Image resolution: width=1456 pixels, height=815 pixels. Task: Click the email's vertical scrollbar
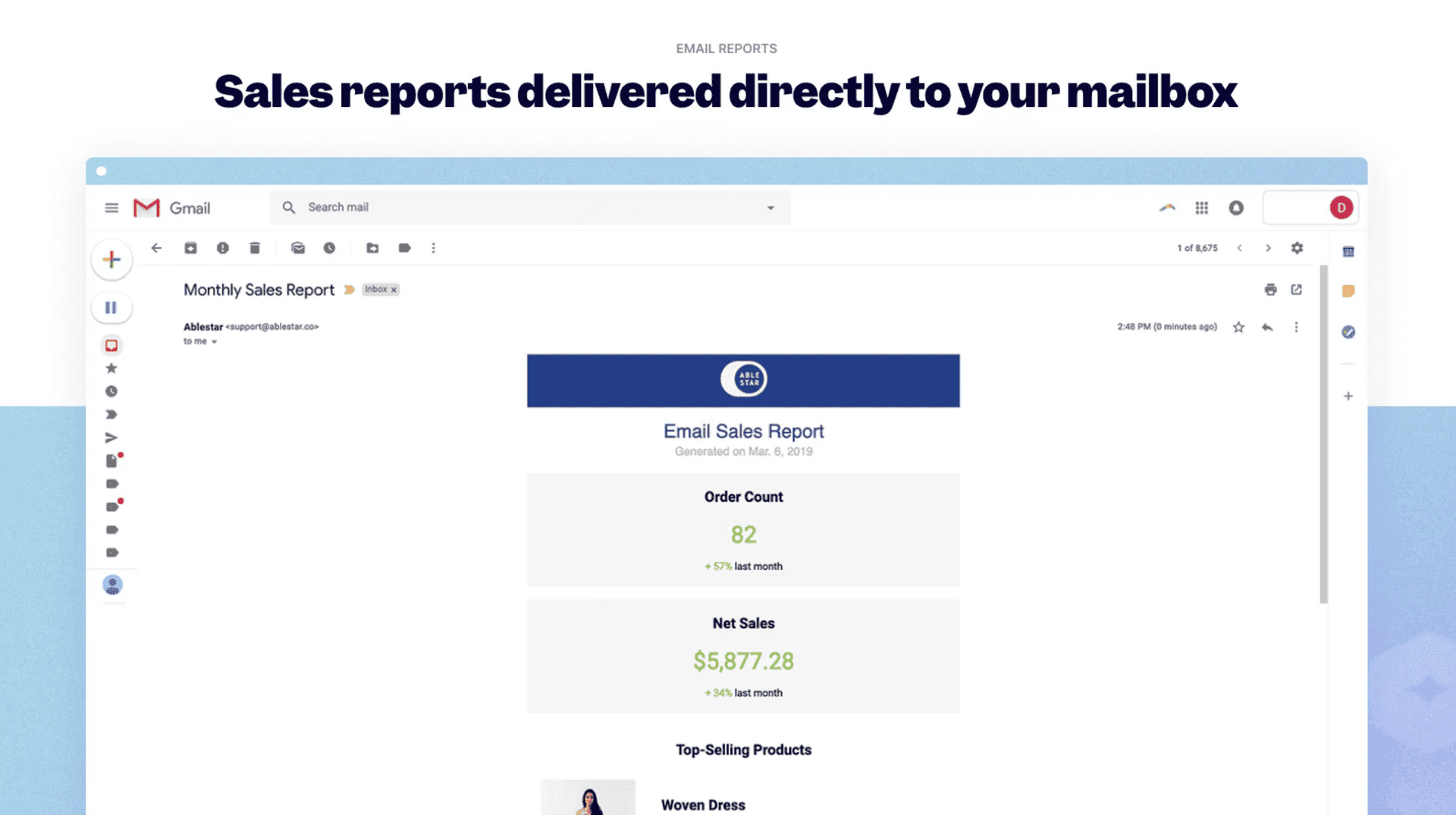tap(1323, 434)
